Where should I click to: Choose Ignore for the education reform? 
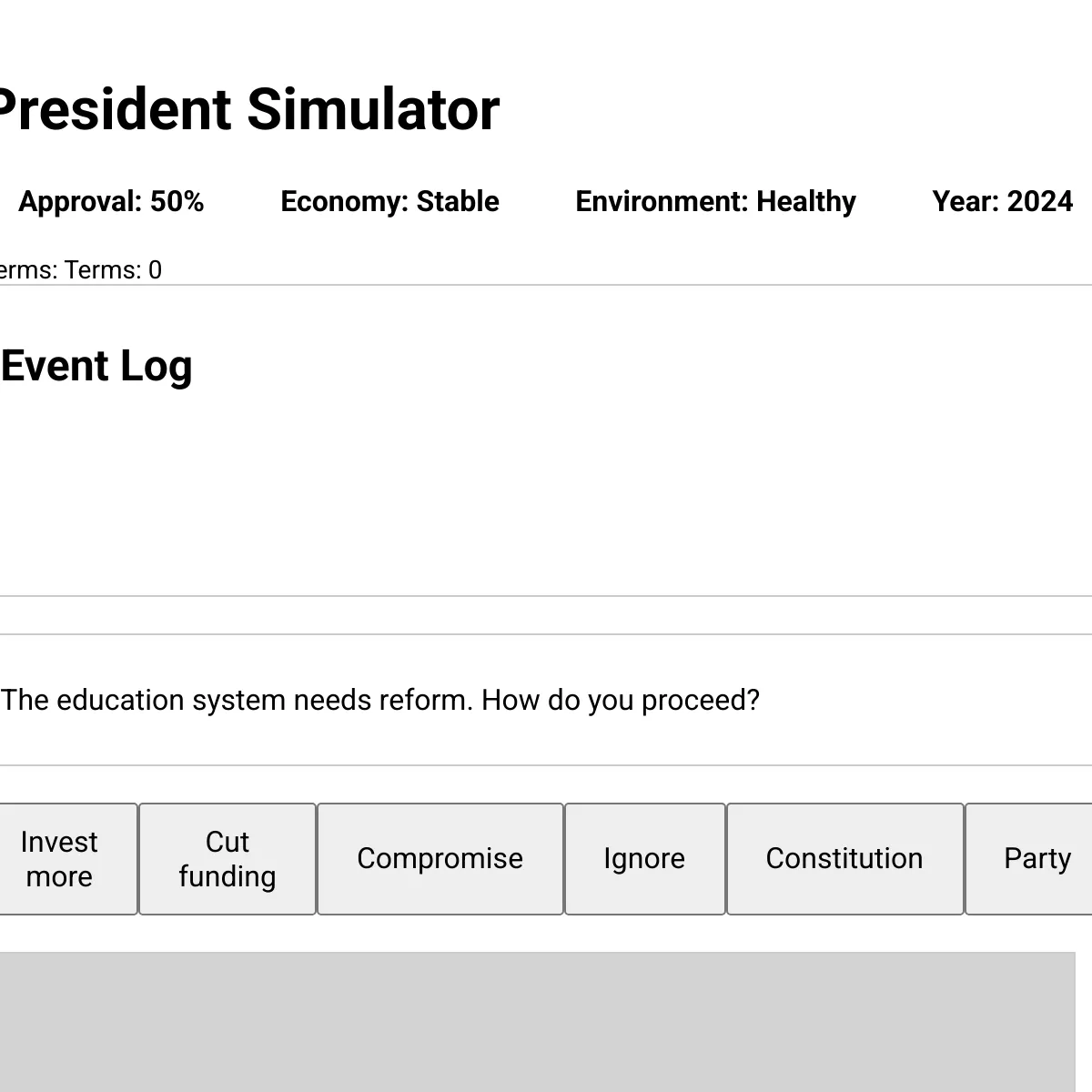645,859
